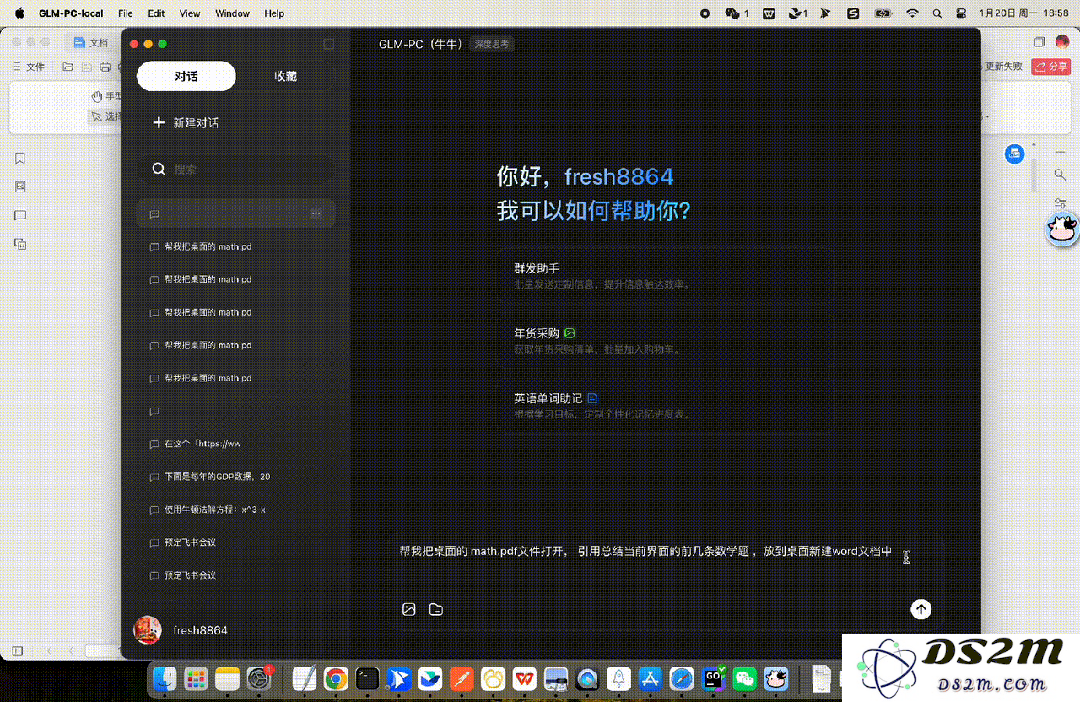Focus the message input box text
This screenshot has width=1080, height=702.
pyautogui.click(x=645, y=551)
